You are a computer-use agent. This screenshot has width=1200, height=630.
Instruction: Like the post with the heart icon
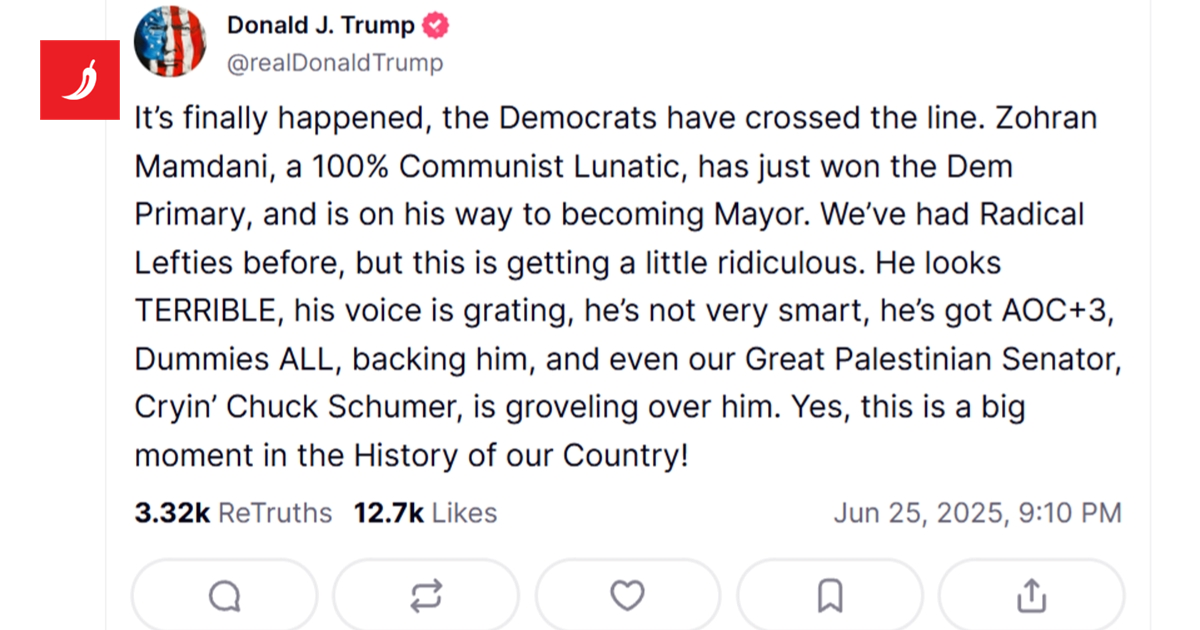pyautogui.click(x=627, y=597)
